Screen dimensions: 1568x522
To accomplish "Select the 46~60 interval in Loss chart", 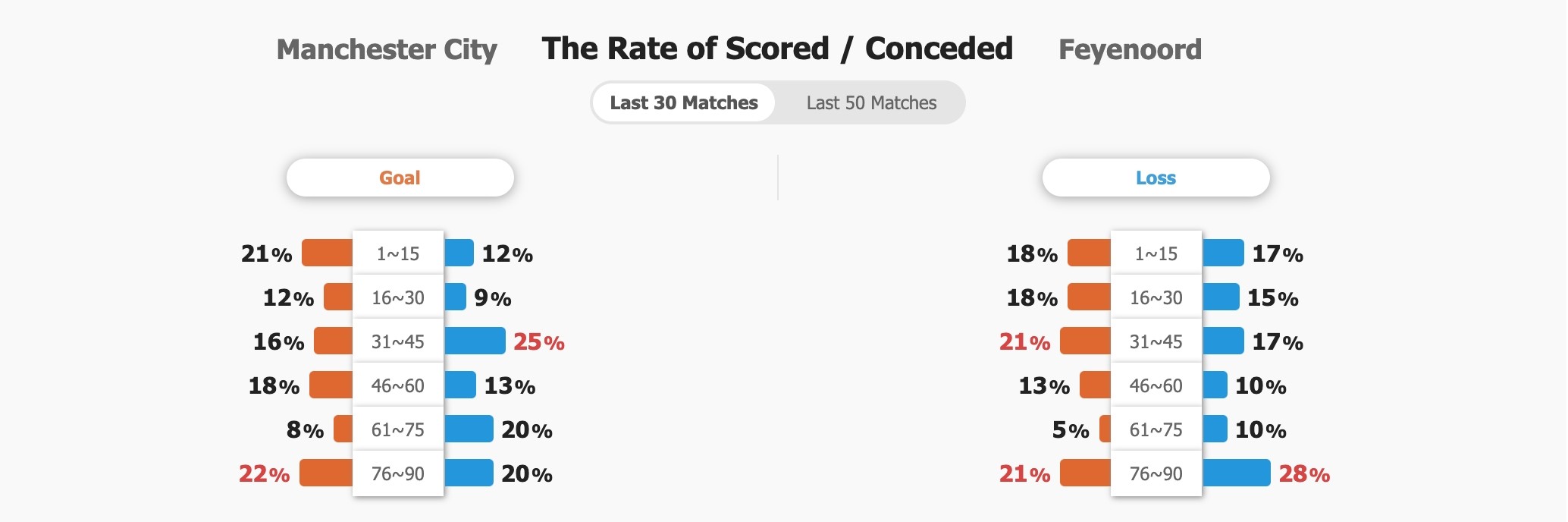I will pos(1156,385).
